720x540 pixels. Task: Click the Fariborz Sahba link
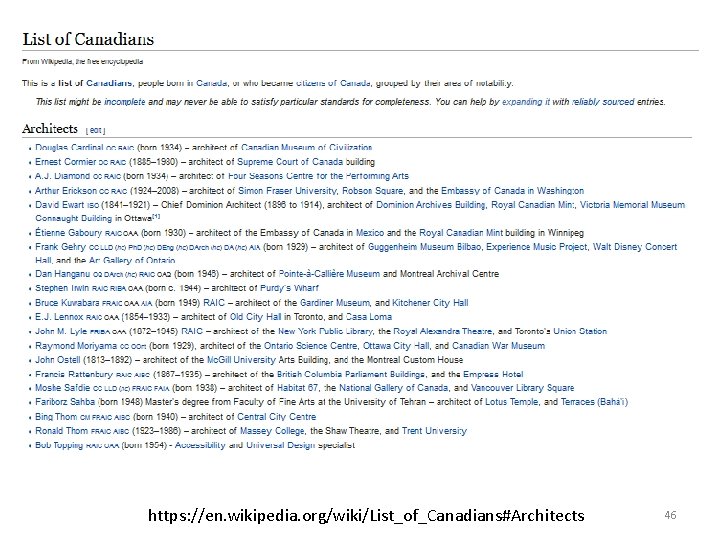click(x=65, y=402)
